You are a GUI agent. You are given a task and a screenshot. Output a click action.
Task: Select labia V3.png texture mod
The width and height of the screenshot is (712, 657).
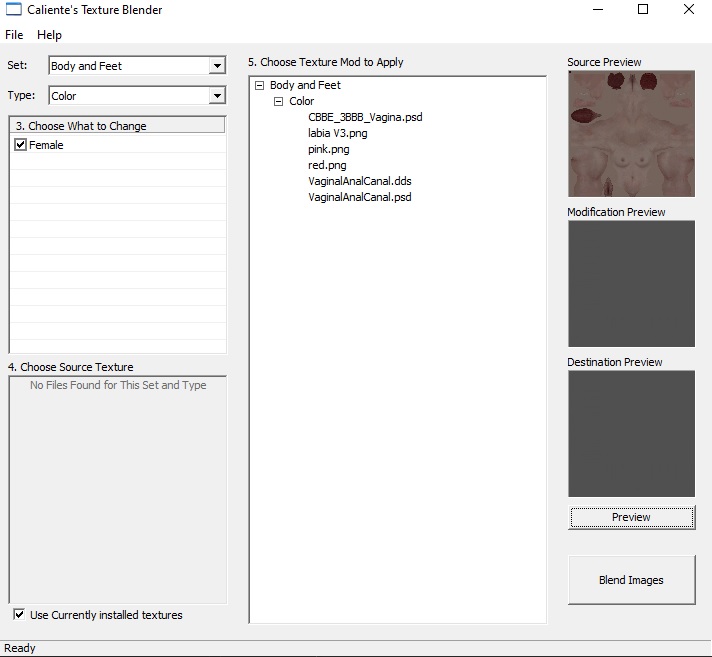click(x=337, y=133)
